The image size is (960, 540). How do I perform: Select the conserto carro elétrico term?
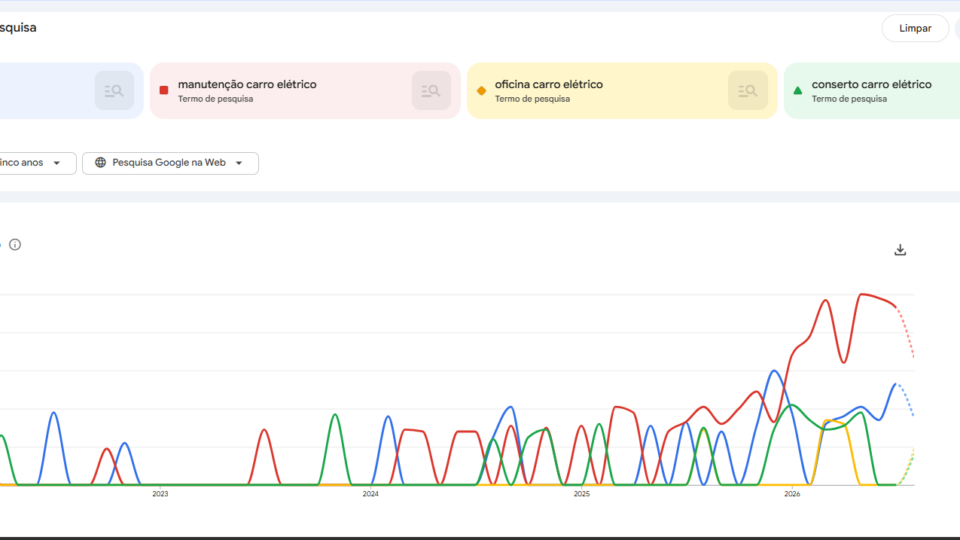click(x=872, y=84)
